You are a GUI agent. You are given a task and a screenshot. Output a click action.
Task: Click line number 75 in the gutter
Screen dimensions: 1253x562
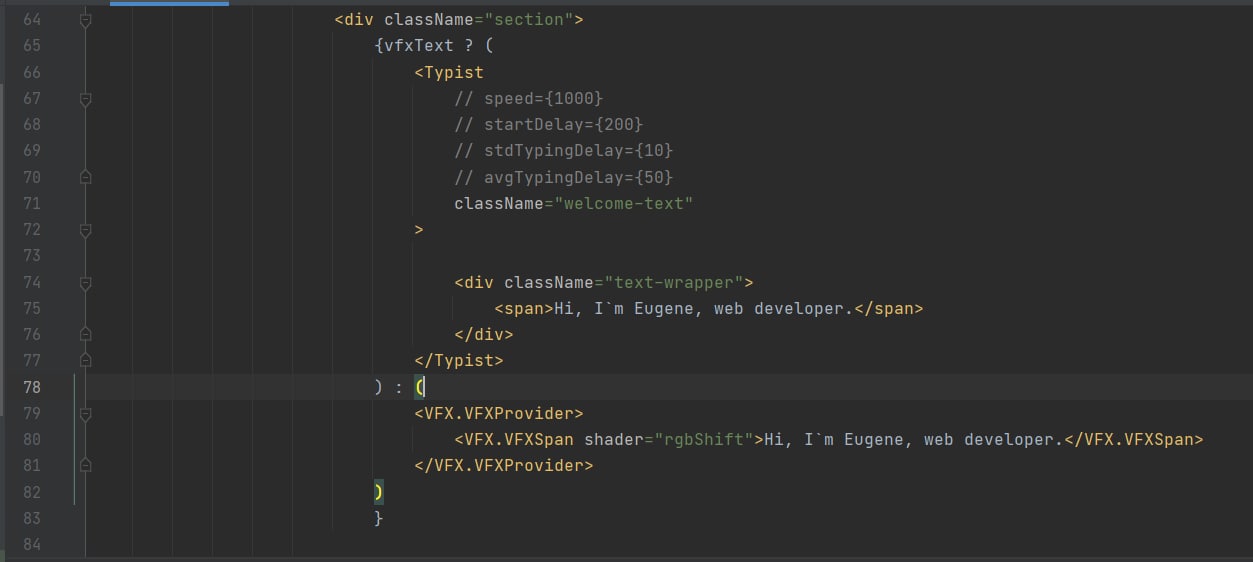pos(31,308)
